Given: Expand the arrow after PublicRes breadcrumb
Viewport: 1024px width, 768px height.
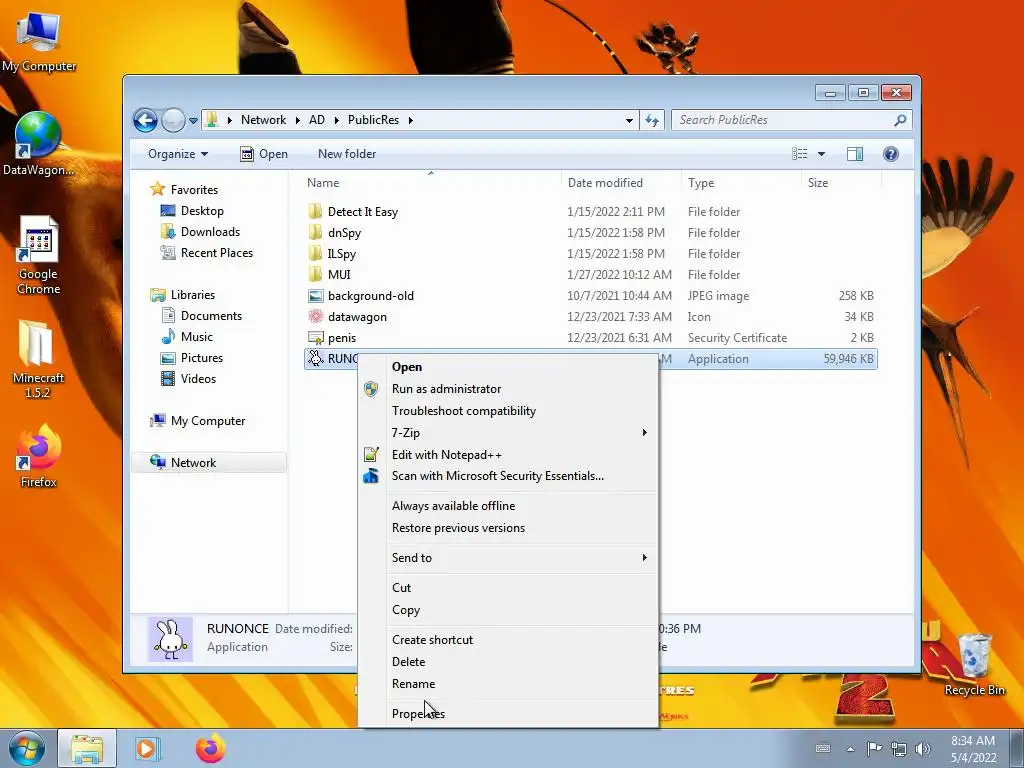Looking at the screenshot, I should point(411,120).
